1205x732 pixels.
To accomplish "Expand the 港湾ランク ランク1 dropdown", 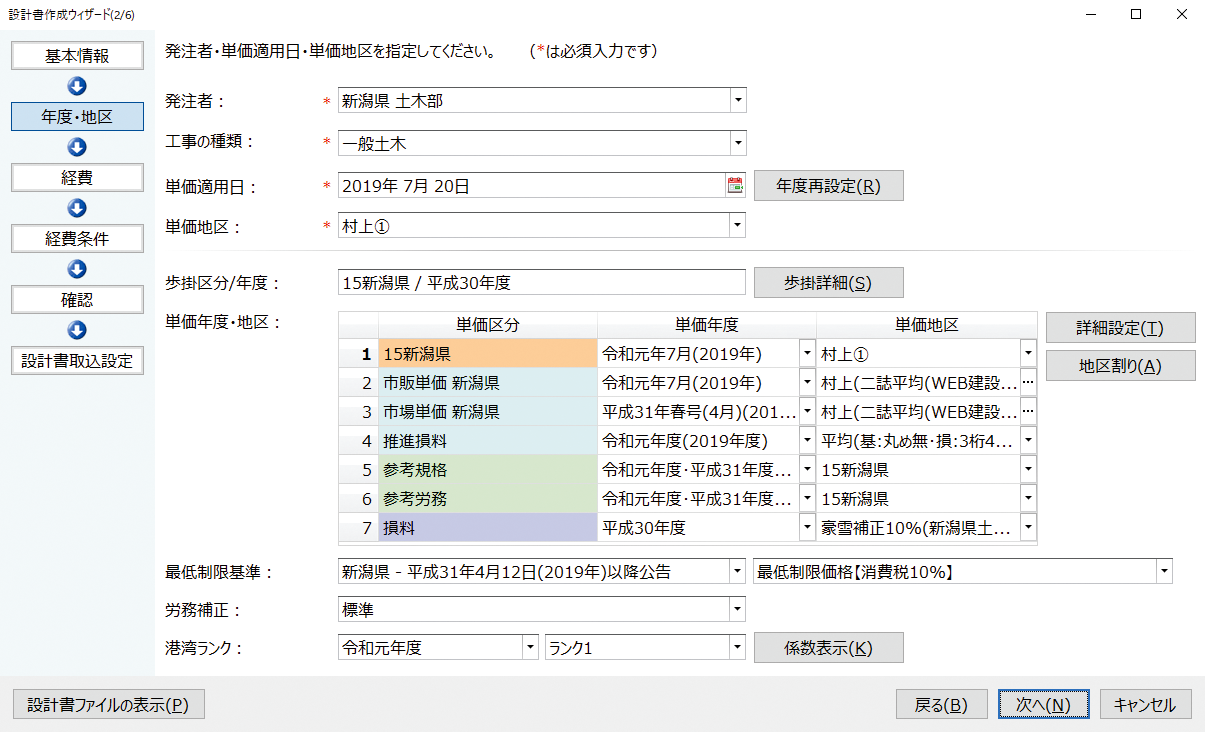I will [737, 648].
